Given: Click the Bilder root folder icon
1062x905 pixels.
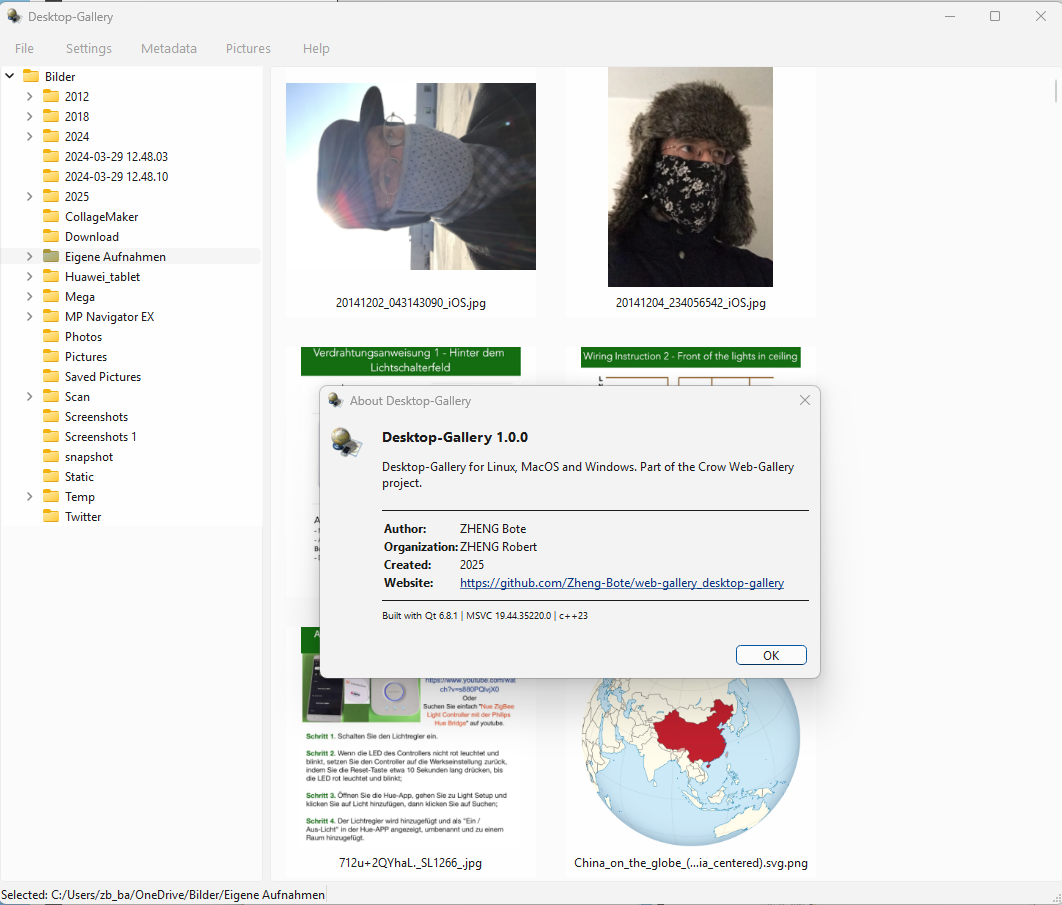Looking at the screenshot, I should click(31, 76).
